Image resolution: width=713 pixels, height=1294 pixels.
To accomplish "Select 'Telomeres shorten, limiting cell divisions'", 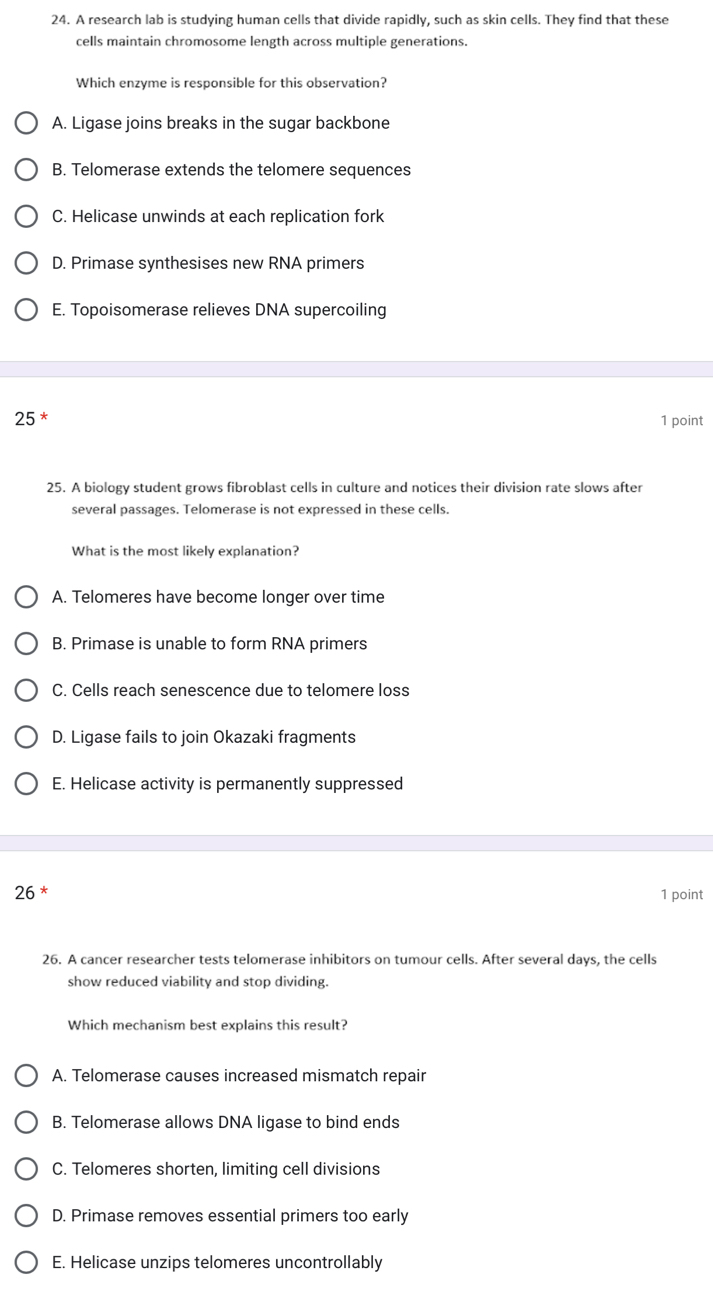I will click(26, 1168).
